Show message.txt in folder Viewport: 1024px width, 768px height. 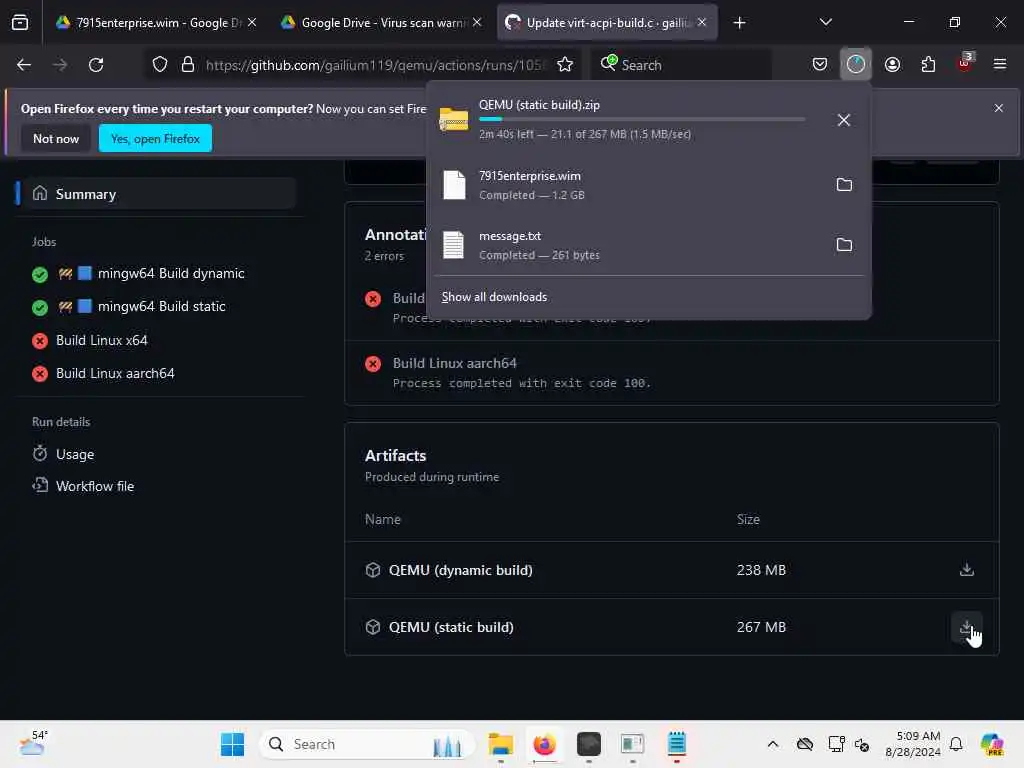click(x=844, y=245)
